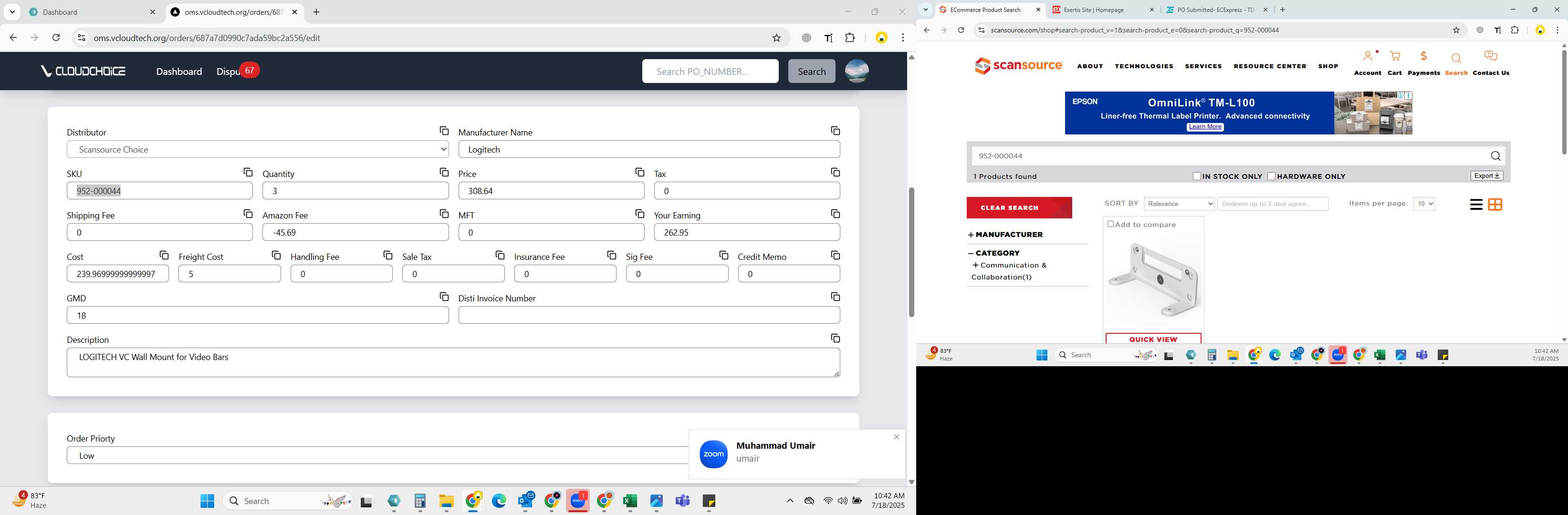Copy the Tax field value
The height and width of the screenshot is (515, 1568).
[x=835, y=172]
